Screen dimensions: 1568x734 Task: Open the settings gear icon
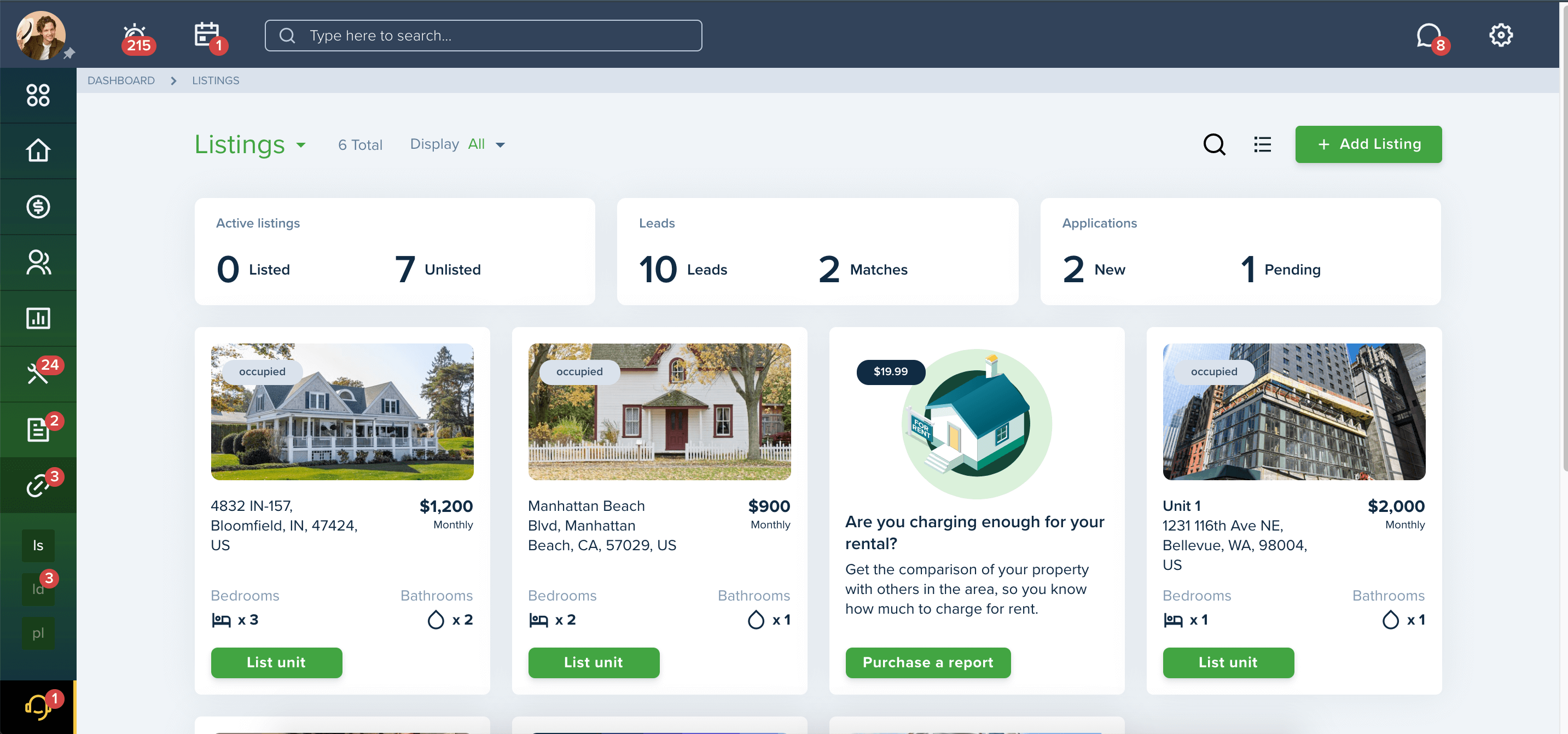point(1501,36)
